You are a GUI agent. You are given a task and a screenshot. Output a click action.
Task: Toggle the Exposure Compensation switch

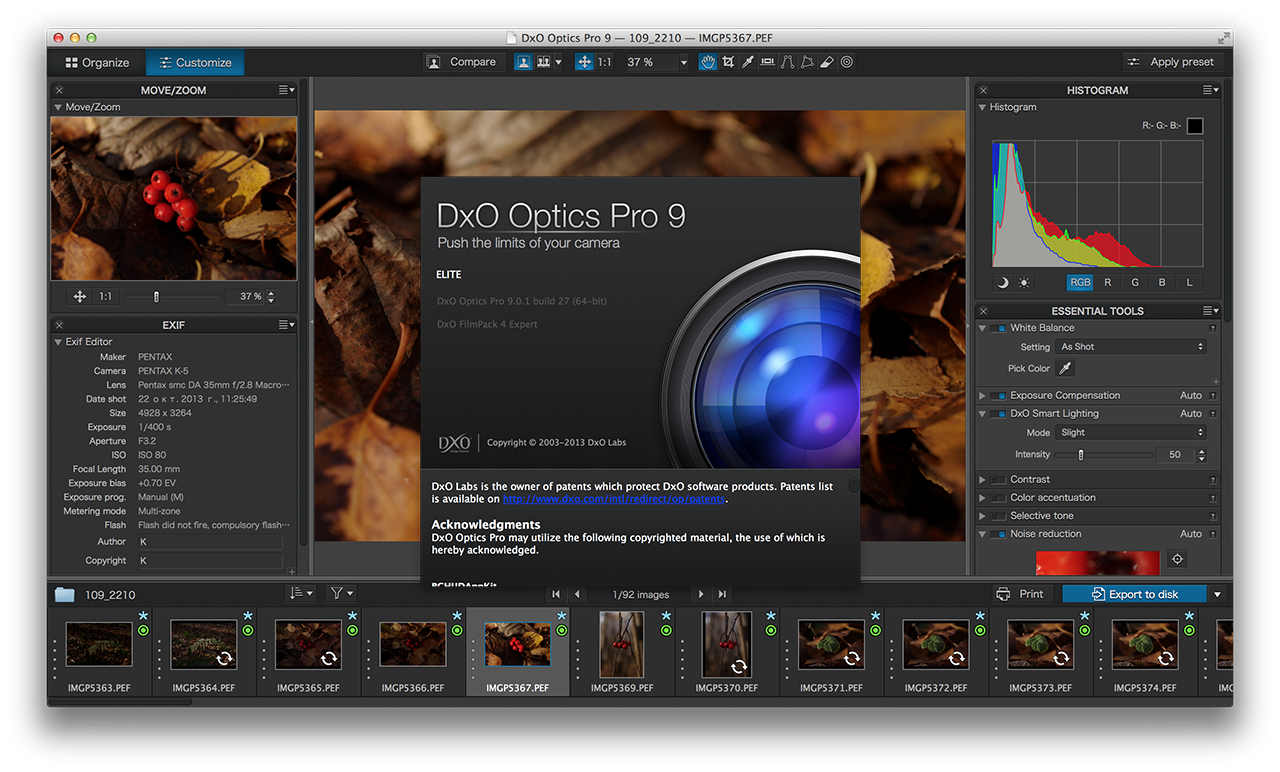[998, 396]
